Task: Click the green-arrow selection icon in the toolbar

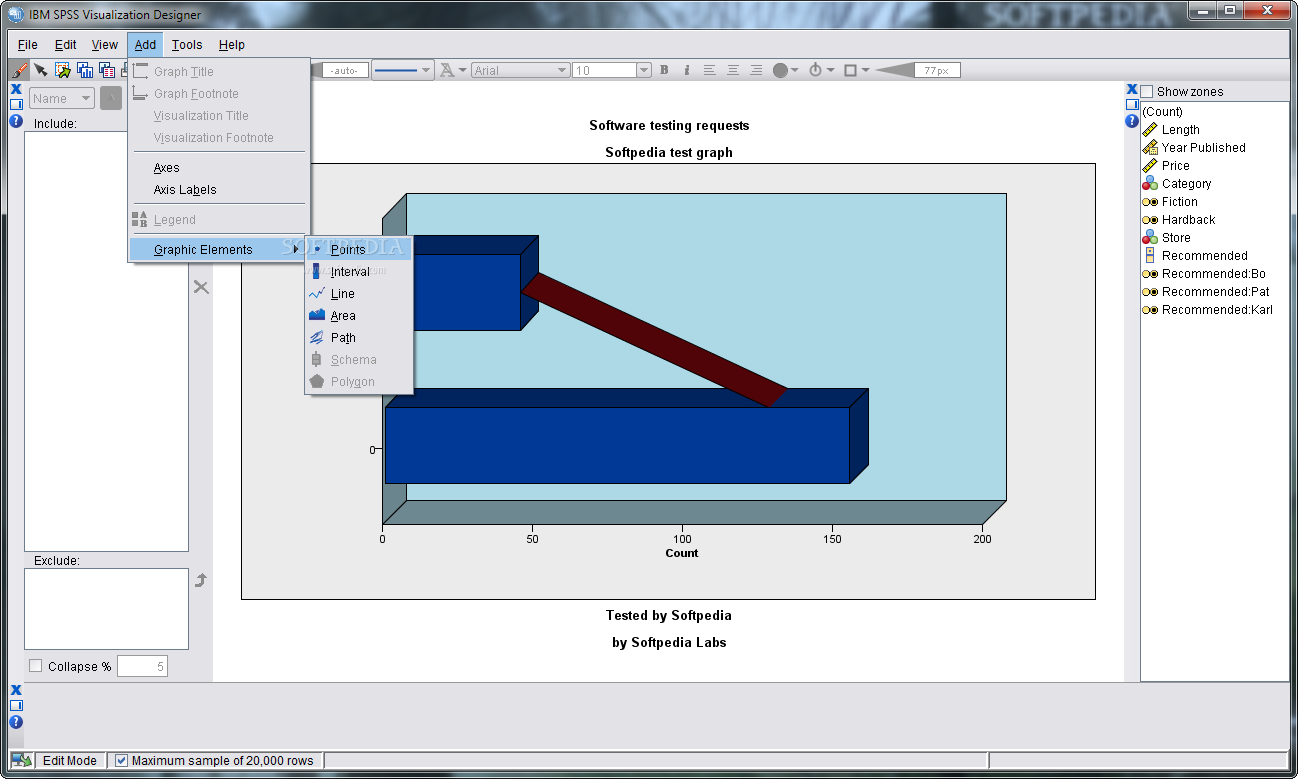Action: point(63,70)
